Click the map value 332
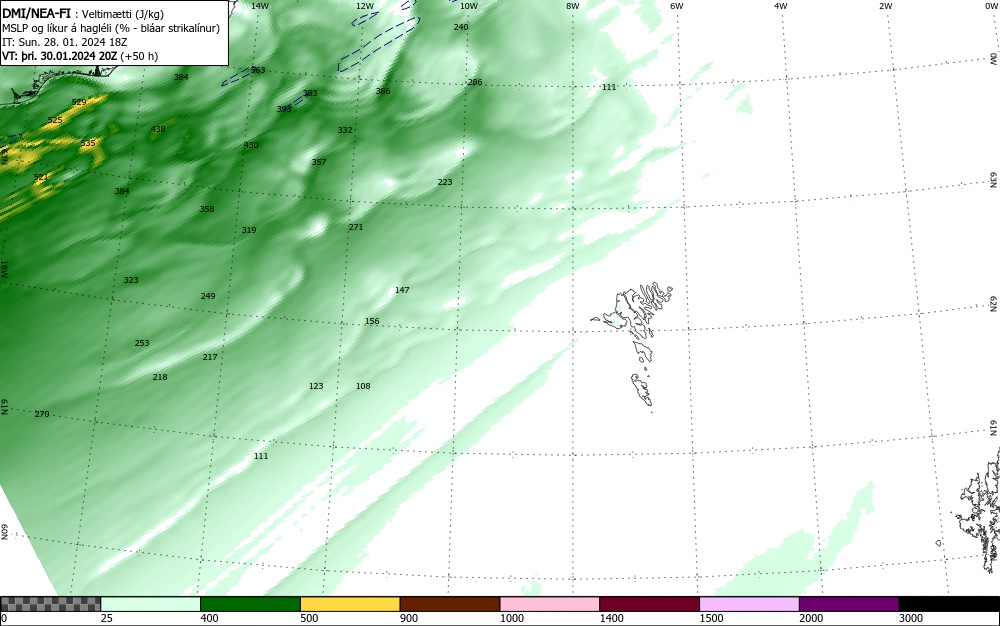1000x626 pixels. point(345,130)
